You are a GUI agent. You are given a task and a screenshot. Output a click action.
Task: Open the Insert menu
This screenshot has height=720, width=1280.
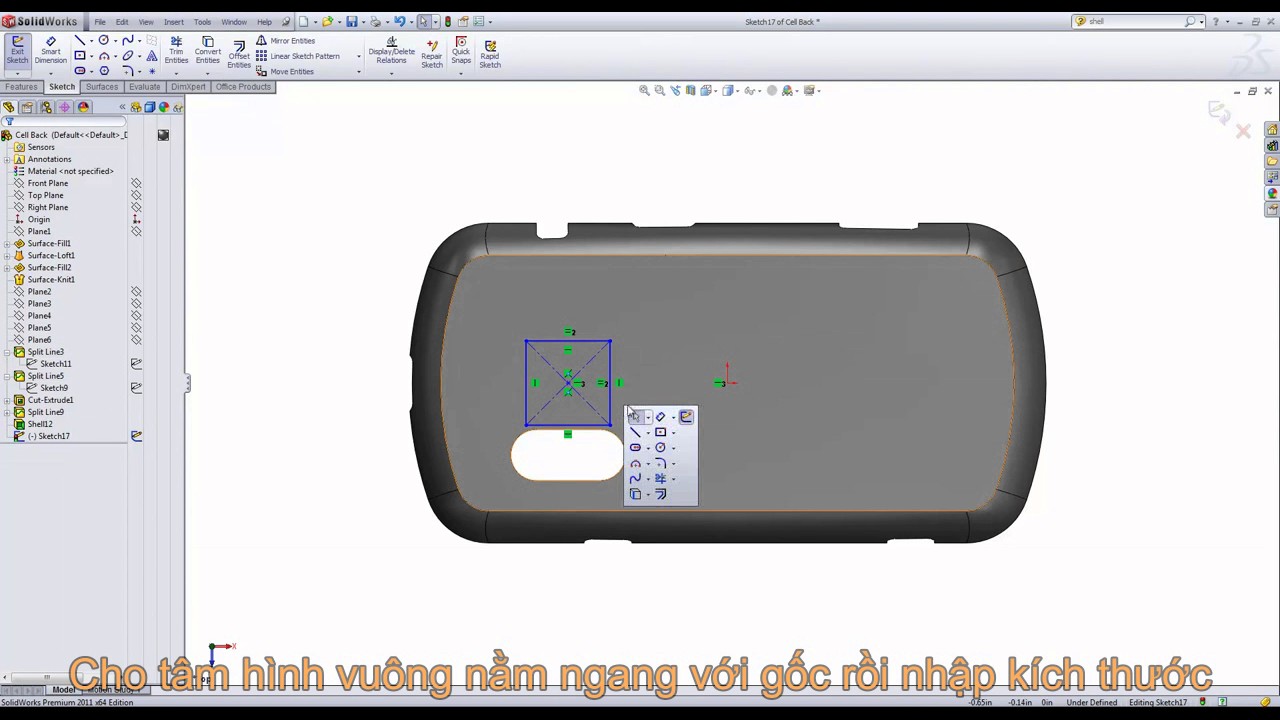click(x=173, y=22)
